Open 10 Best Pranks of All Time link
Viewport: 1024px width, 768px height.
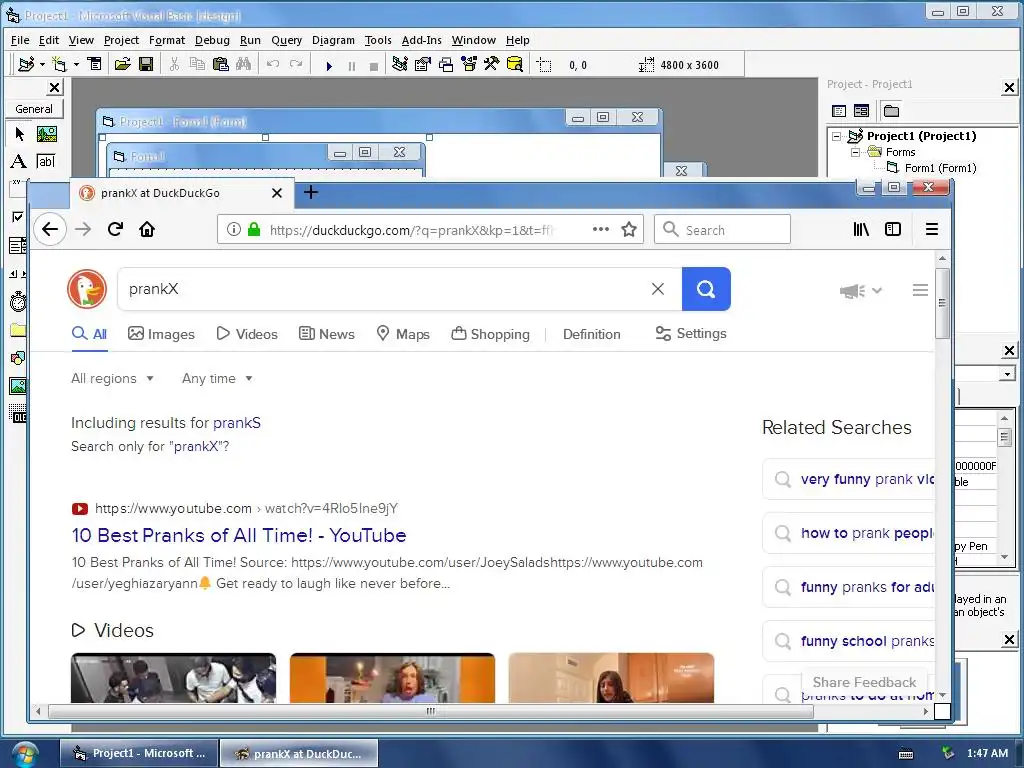click(238, 535)
